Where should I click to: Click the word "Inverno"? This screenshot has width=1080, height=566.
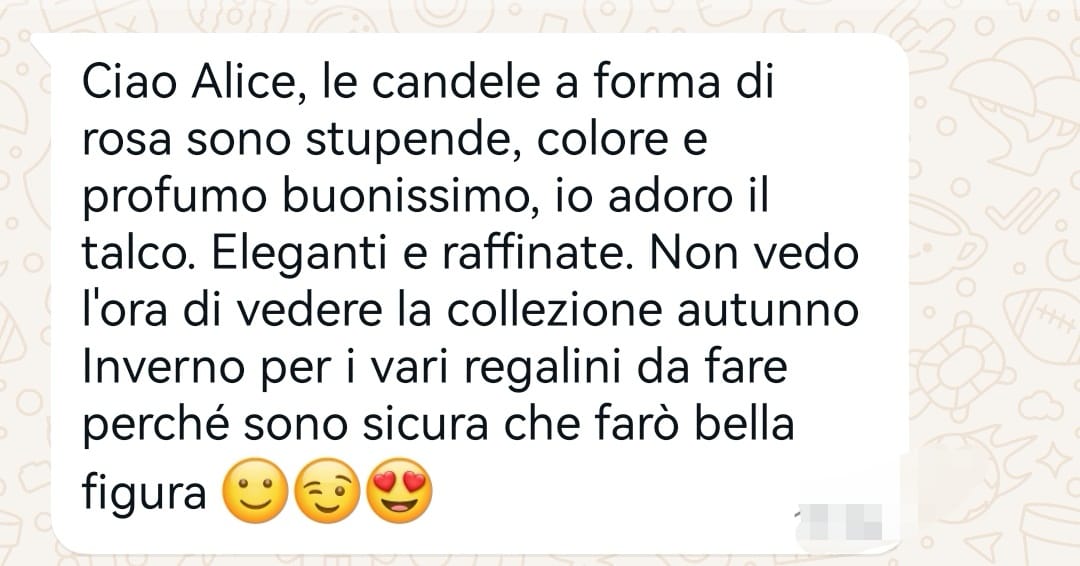[163, 368]
